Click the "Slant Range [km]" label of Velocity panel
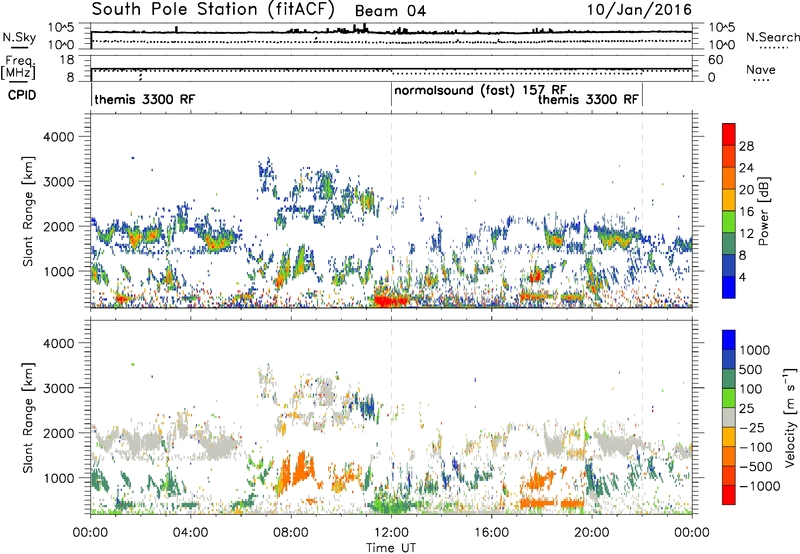Image resolution: width=800 pixels, height=554 pixels. pos(28,417)
